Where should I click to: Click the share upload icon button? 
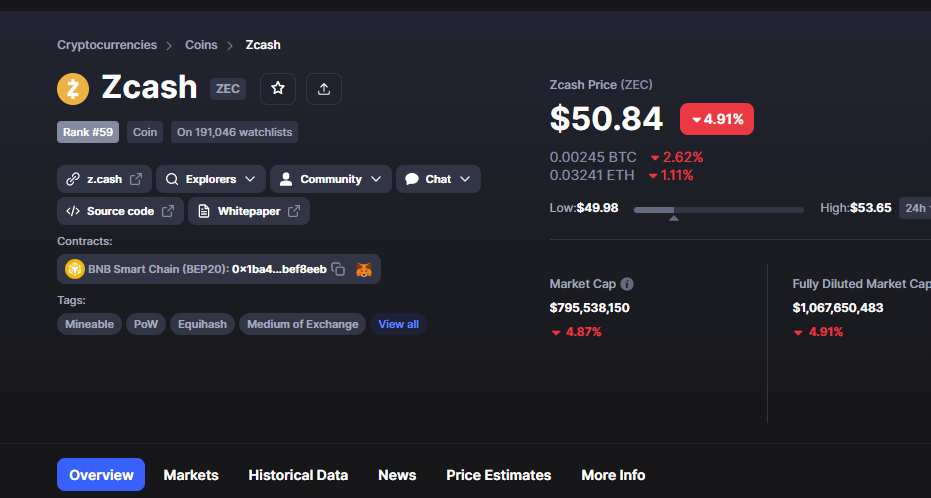[x=324, y=89]
